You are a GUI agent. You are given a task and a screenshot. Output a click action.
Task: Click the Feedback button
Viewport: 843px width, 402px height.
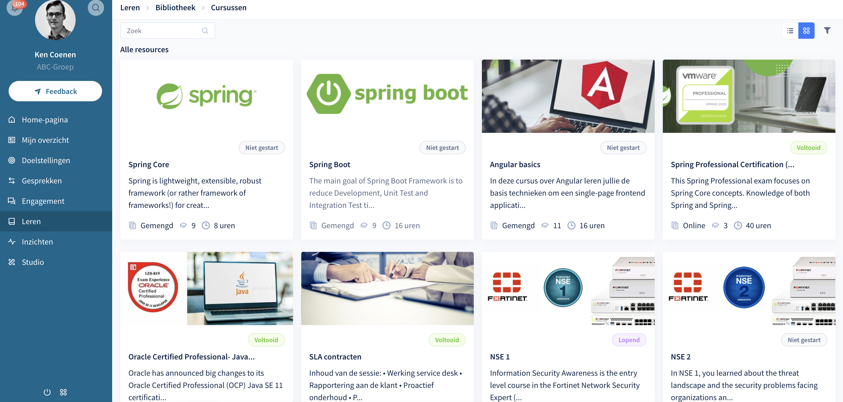click(55, 91)
